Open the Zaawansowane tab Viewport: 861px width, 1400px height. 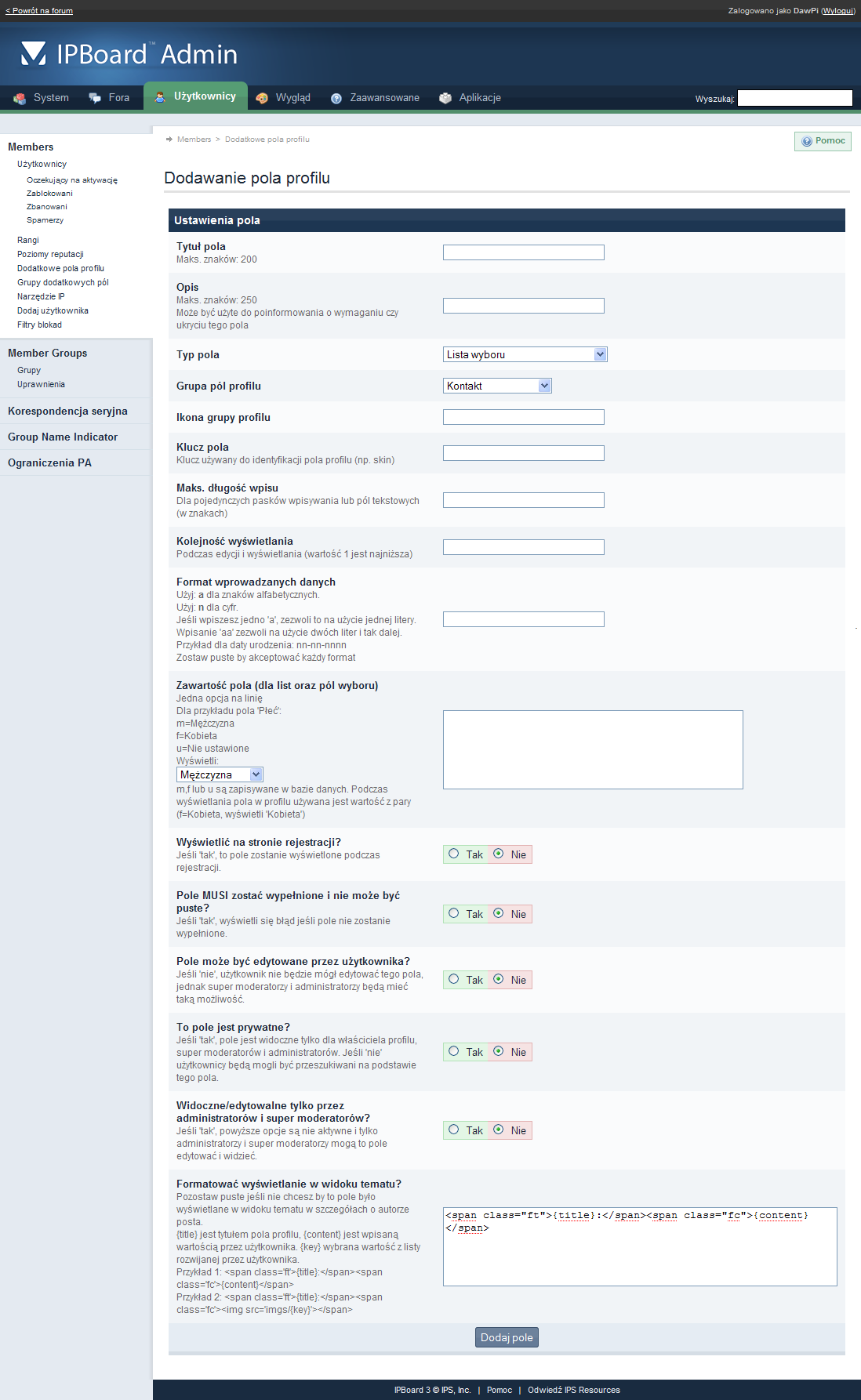[x=384, y=98]
